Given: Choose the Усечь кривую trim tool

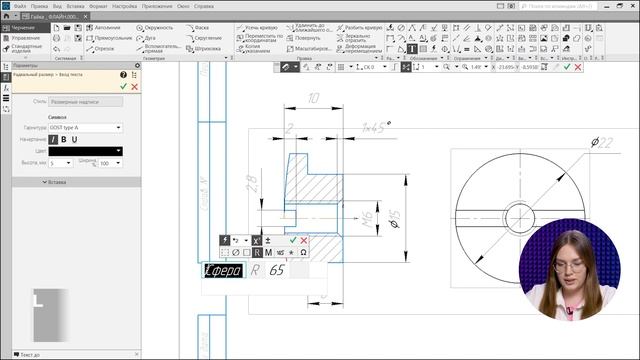Looking at the screenshot, I should pyautogui.click(x=257, y=28).
